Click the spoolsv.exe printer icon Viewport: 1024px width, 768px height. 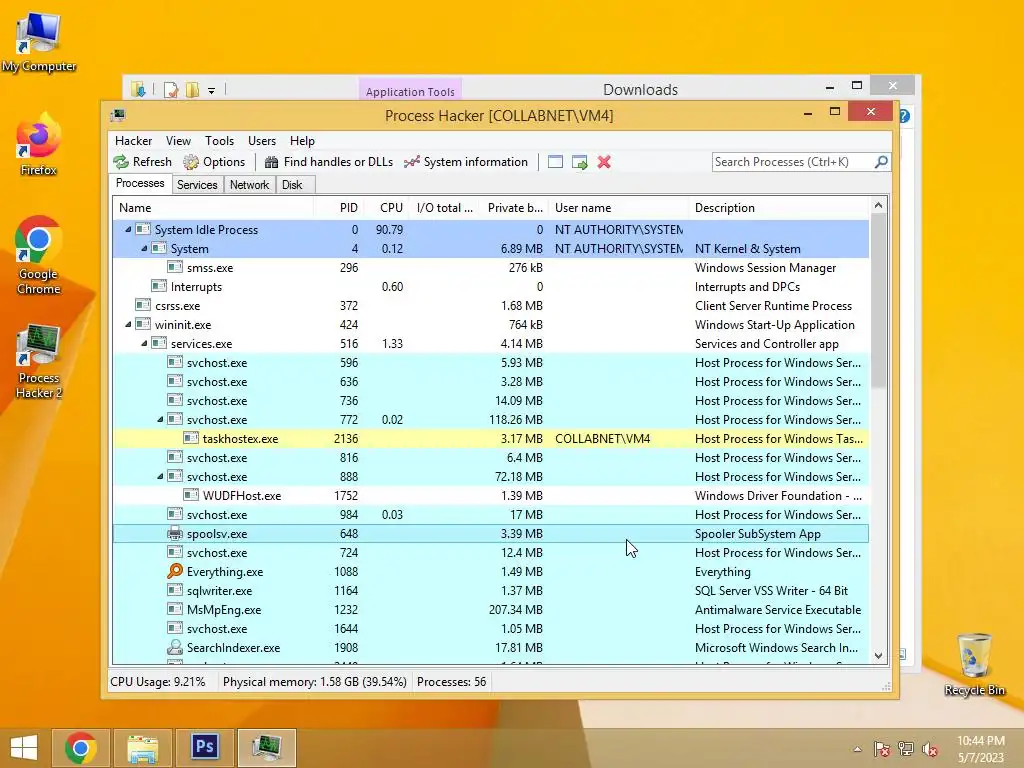click(x=174, y=534)
